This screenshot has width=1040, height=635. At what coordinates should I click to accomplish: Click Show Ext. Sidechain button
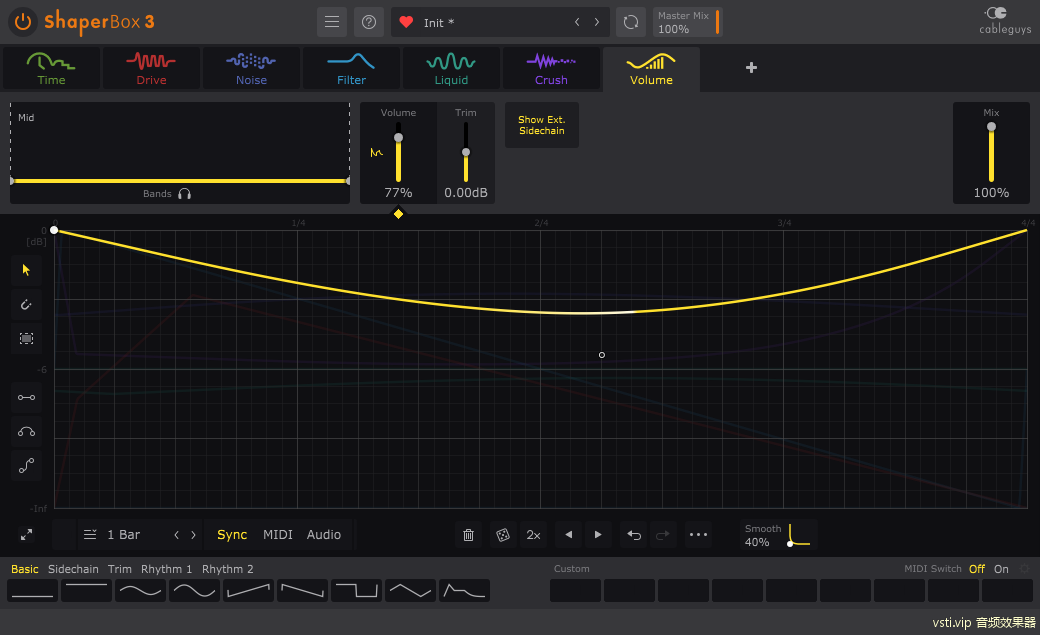[x=541, y=125]
